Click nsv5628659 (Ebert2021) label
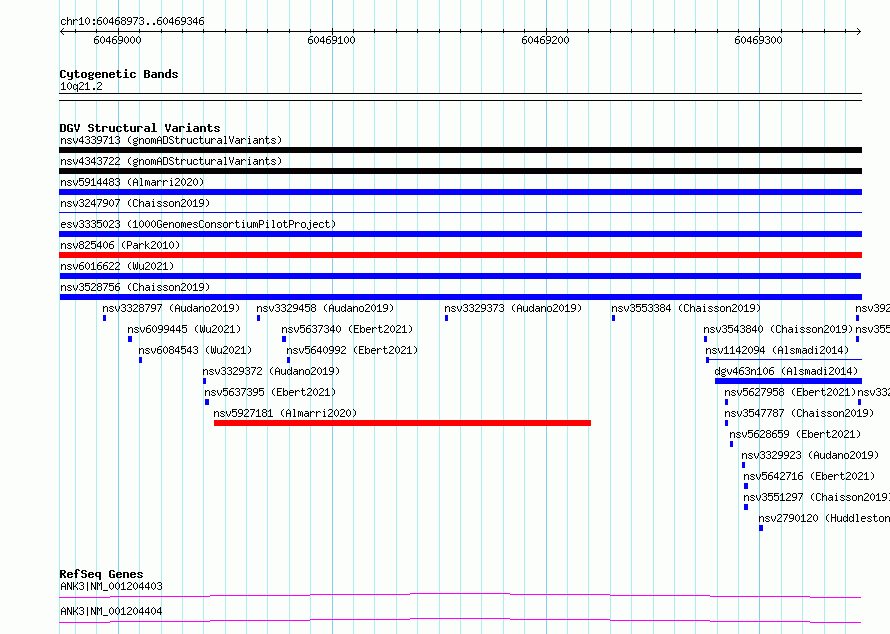This screenshot has height=634, width=890. [795, 434]
